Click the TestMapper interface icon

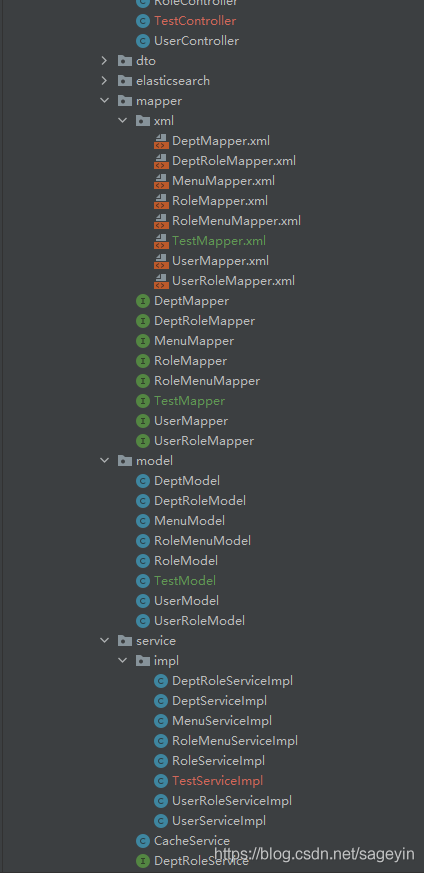click(143, 401)
